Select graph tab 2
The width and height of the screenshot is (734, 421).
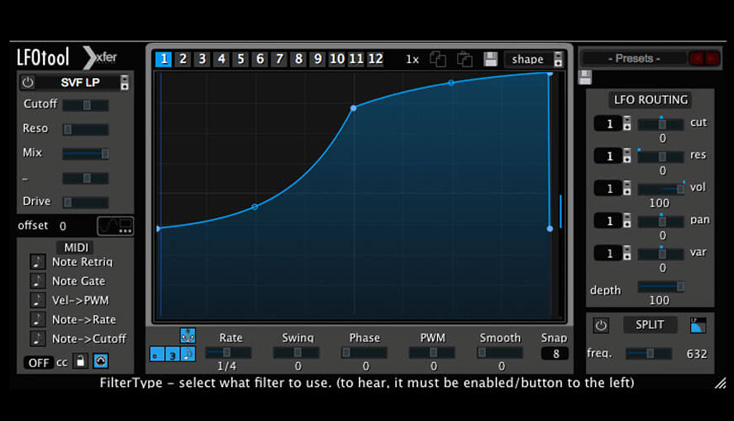183,59
